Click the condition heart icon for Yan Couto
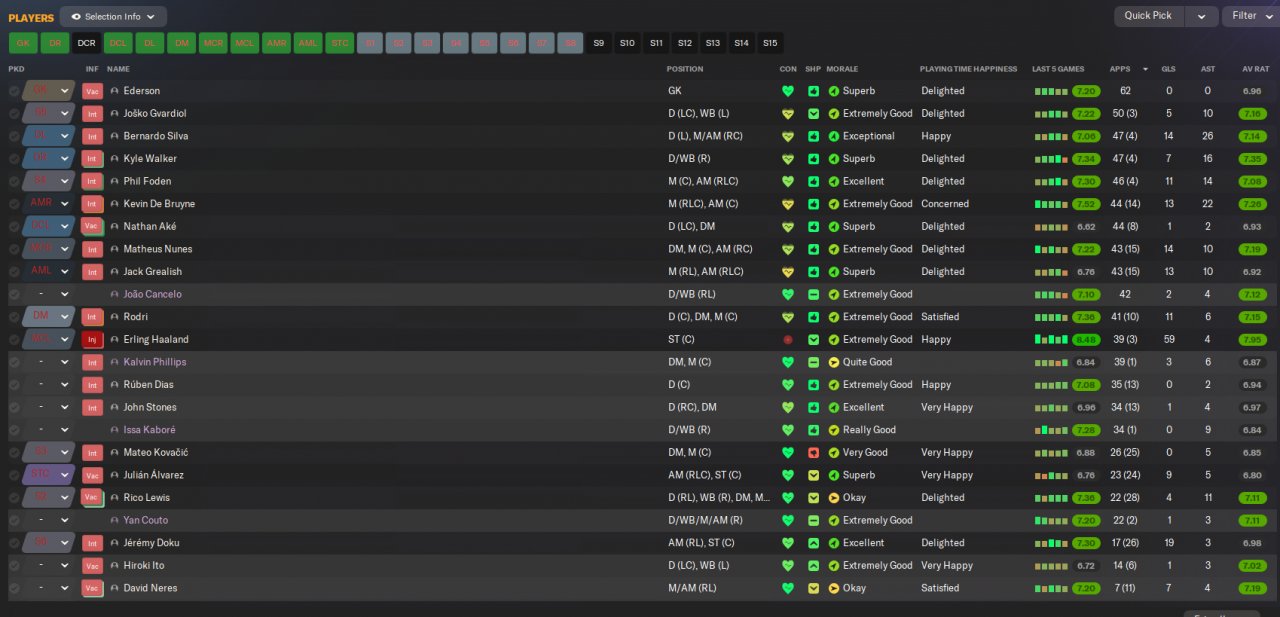Image resolution: width=1280 pixels, height=617 pixels. 788,521
